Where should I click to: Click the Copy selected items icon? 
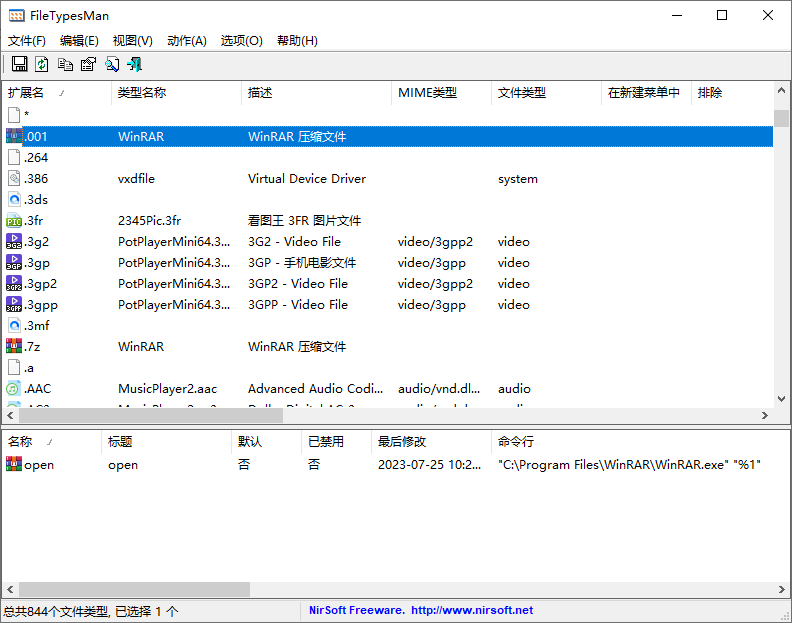65,65
